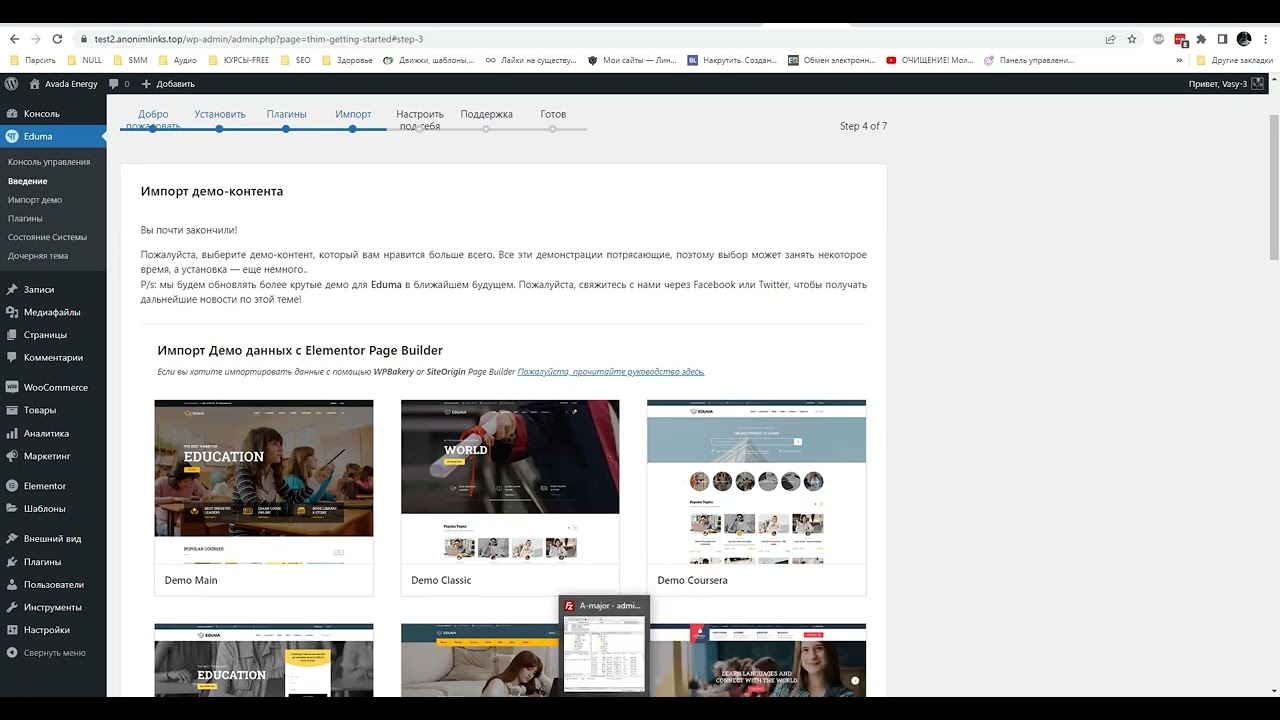Screen dimensions: 1280x720
Task: Click the share page icon in address bar
Action: 1110,39
